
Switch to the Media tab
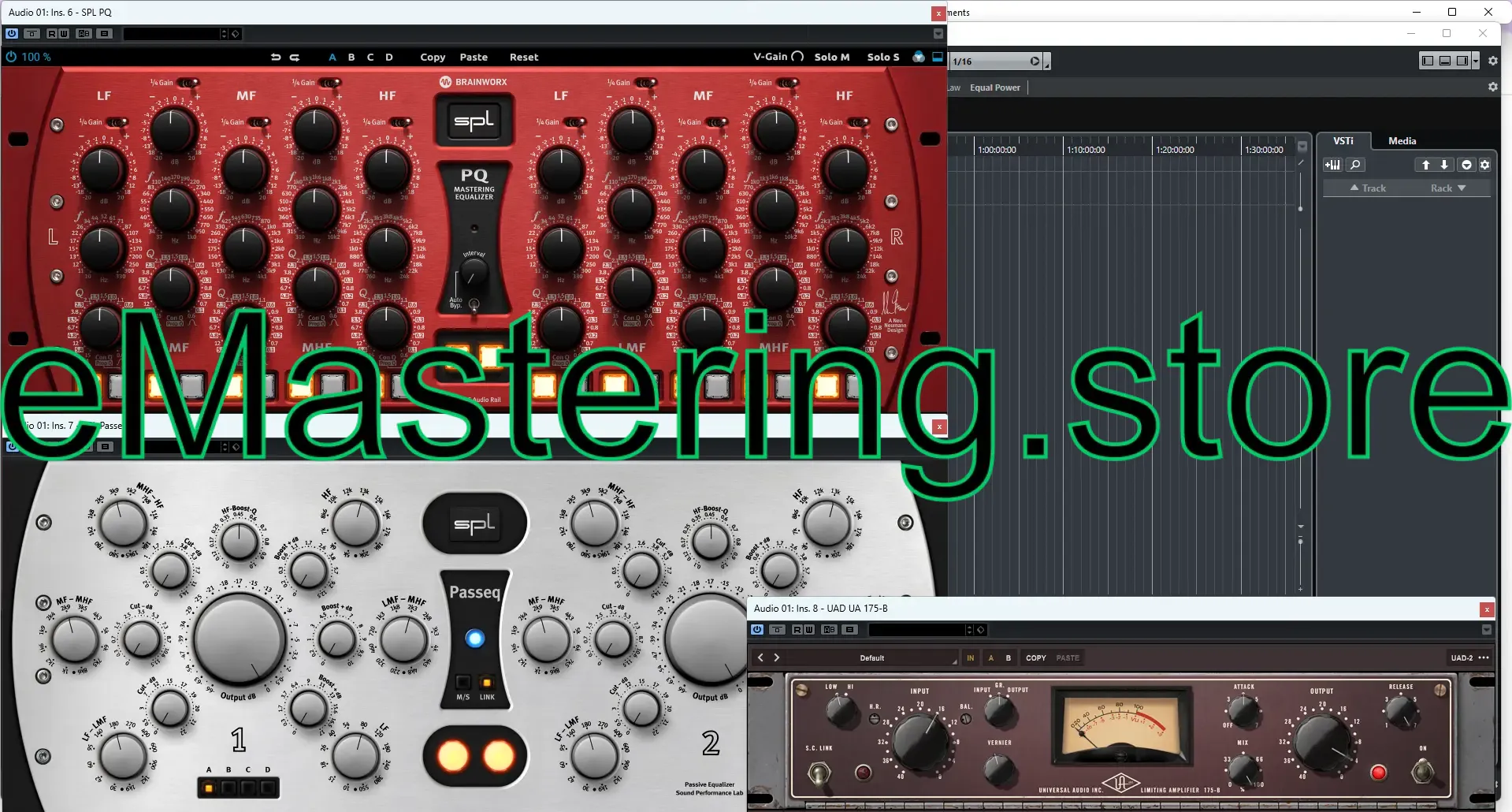1402,140
